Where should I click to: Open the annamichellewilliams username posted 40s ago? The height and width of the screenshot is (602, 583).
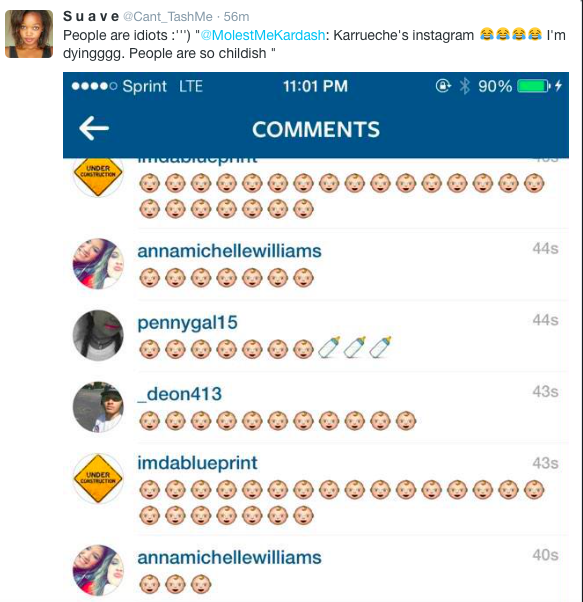(229, 558)
